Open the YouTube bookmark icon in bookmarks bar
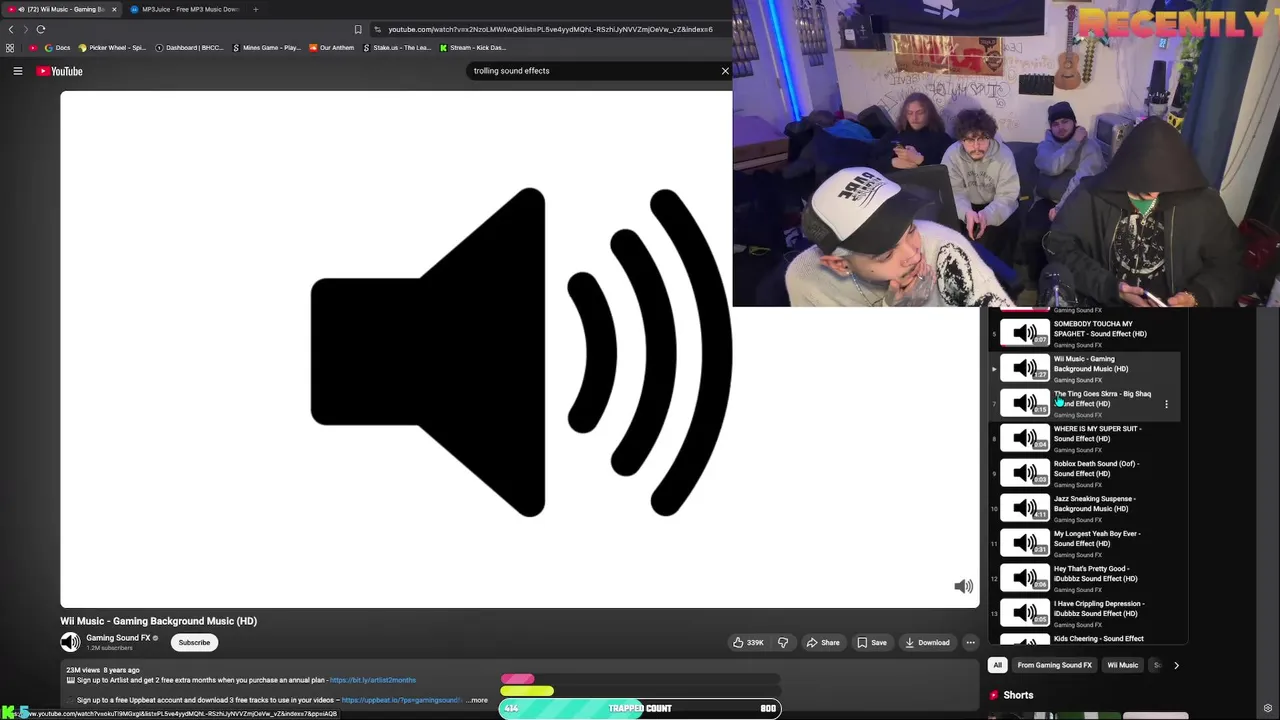 click(x=33, y=48)
